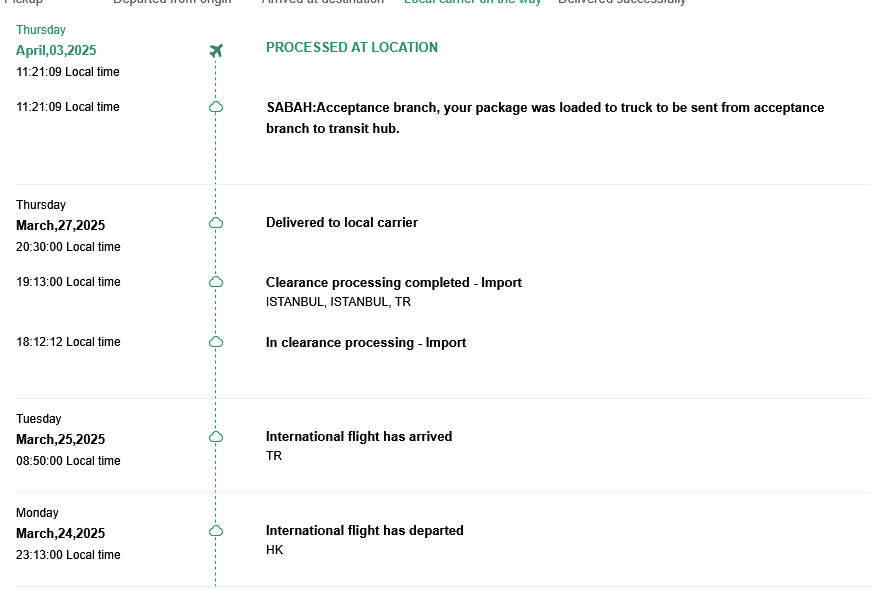Click Clearance processing completed - Import text
The width and height of the screenshot is (874, 590).
393,282
